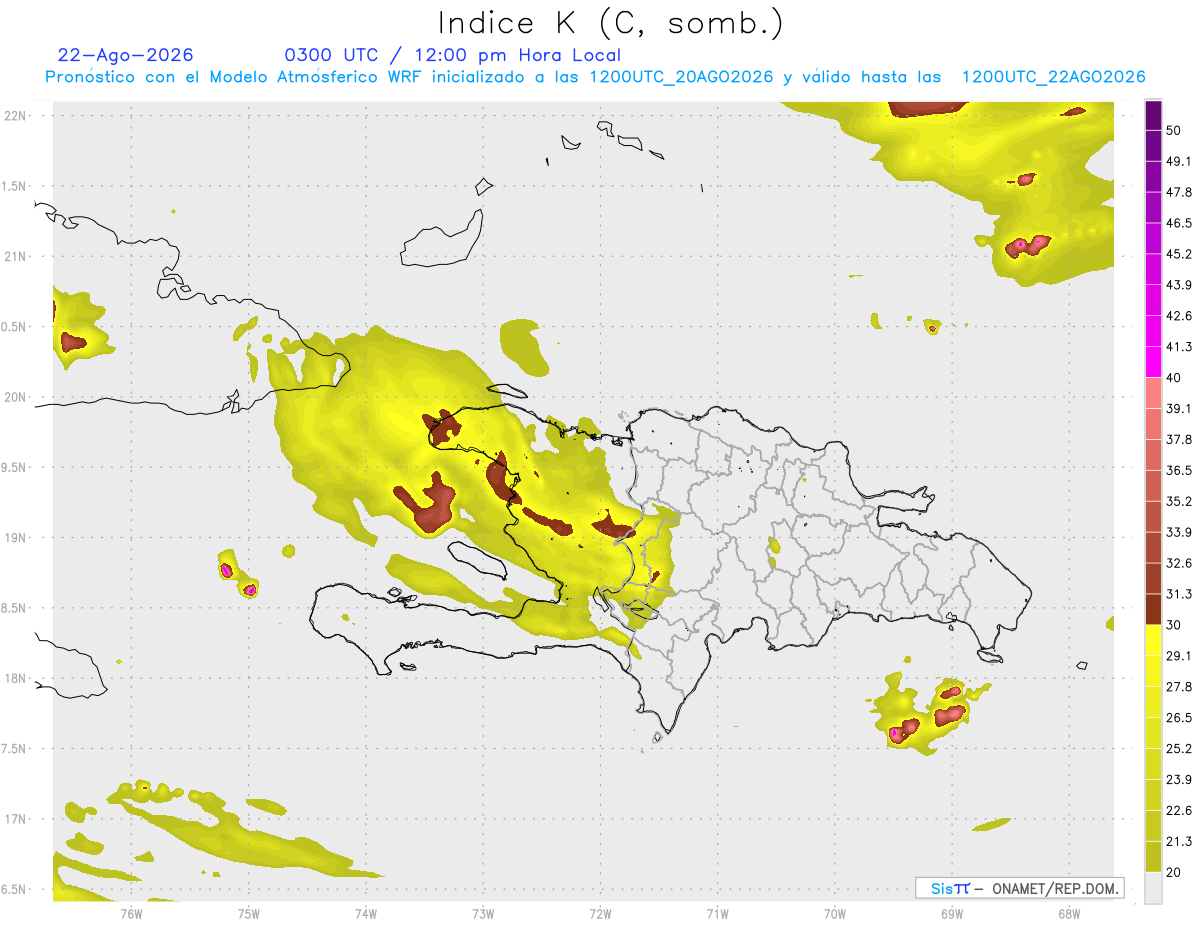Click the "40" colorbar label
The height and width of the screenshot is (927, 1200).
(x=1174, y=378)
